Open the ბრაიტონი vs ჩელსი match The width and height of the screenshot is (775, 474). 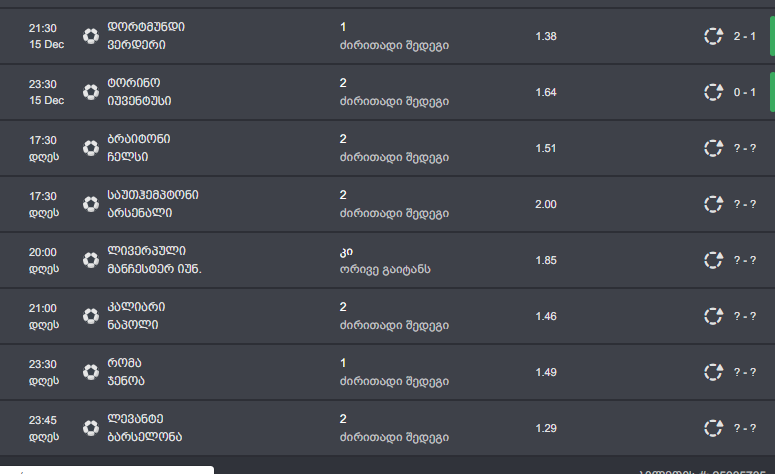[142, 148]
